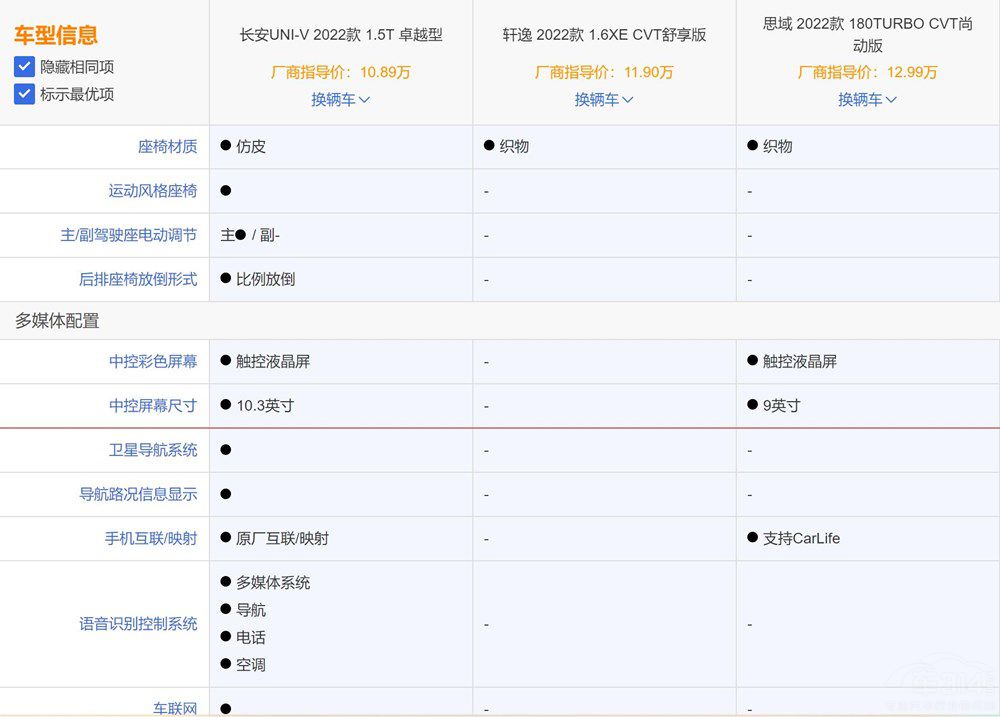Toggle the 标示最优项 checkbox
The image size is (1000, 717).
25,94
